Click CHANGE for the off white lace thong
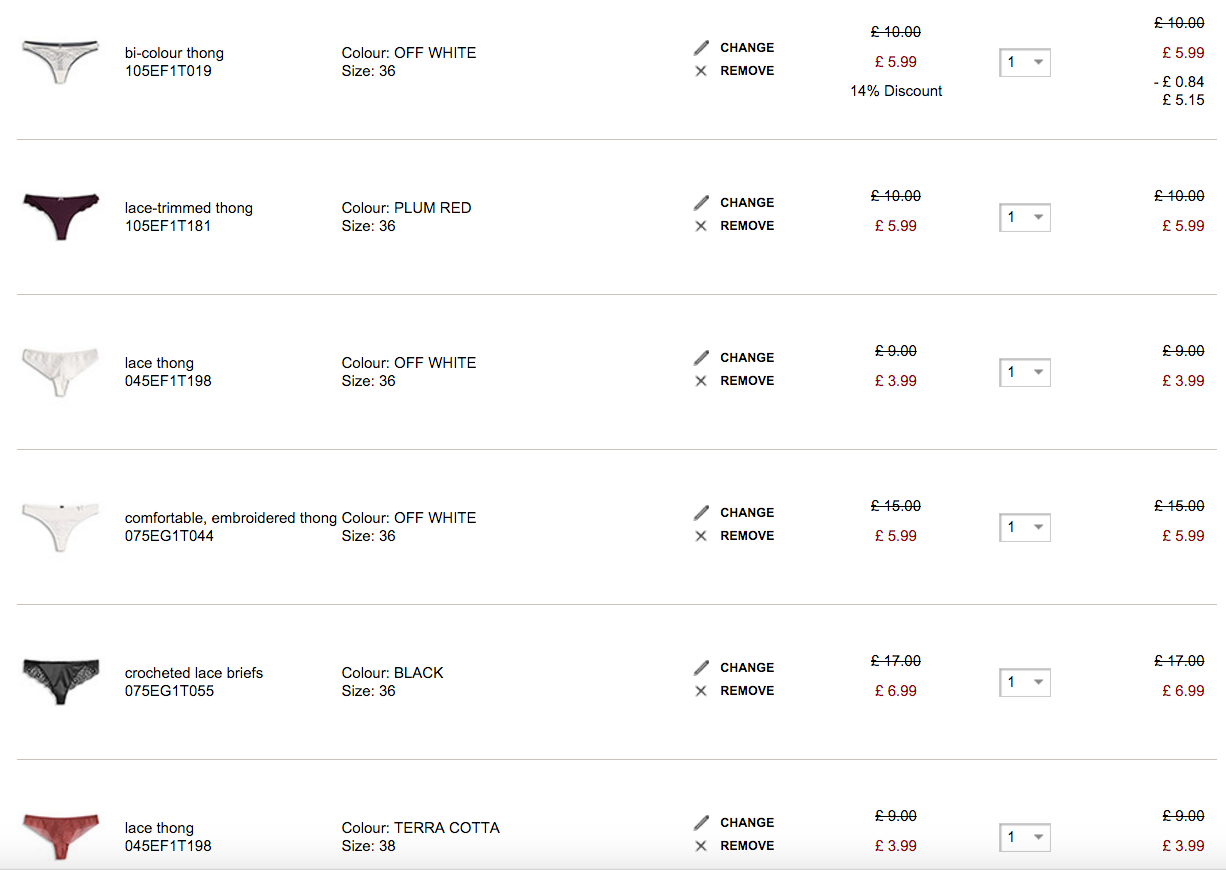 746,357
